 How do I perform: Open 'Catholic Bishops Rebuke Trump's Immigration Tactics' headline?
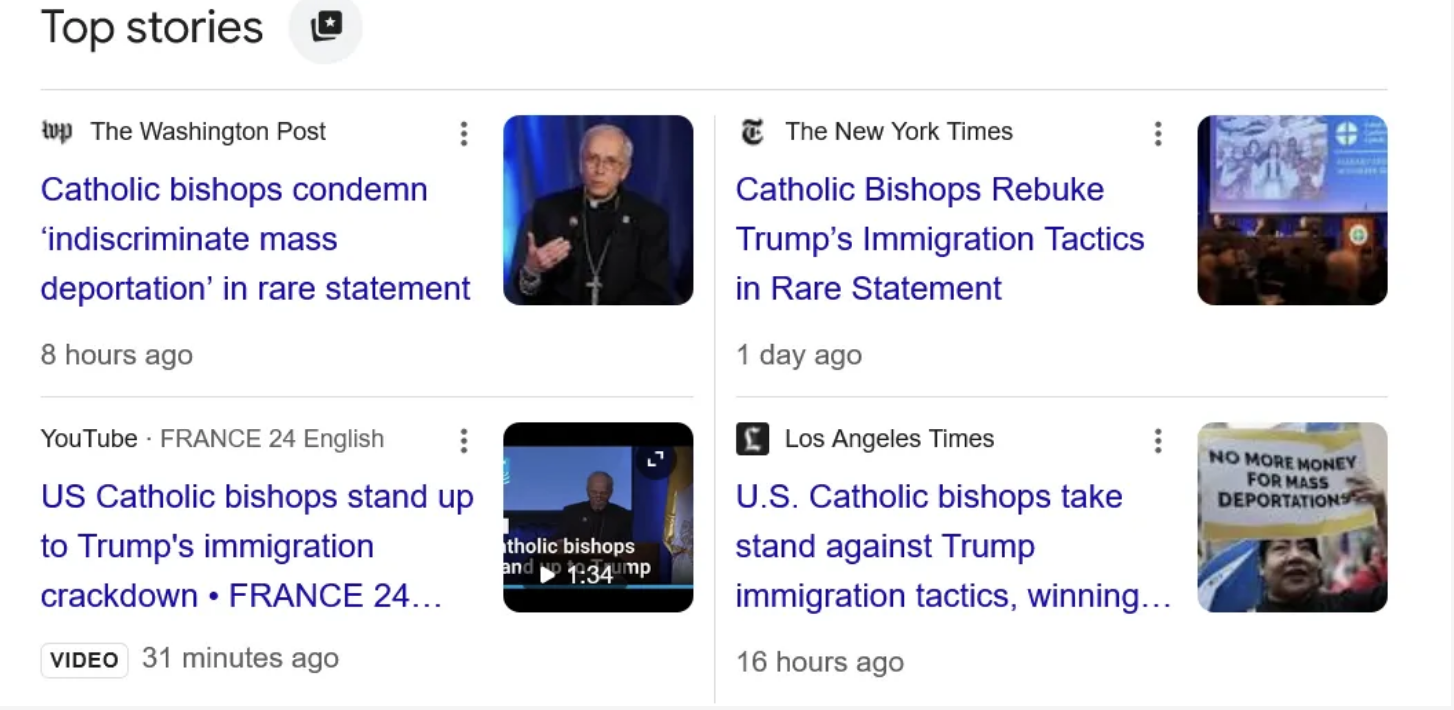pos(939,239)
